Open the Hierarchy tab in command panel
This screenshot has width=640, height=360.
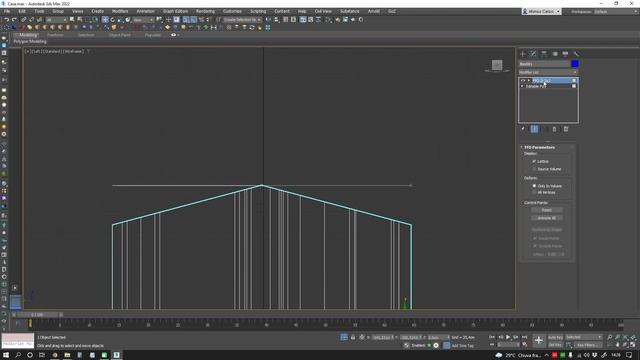coord(544,54)
